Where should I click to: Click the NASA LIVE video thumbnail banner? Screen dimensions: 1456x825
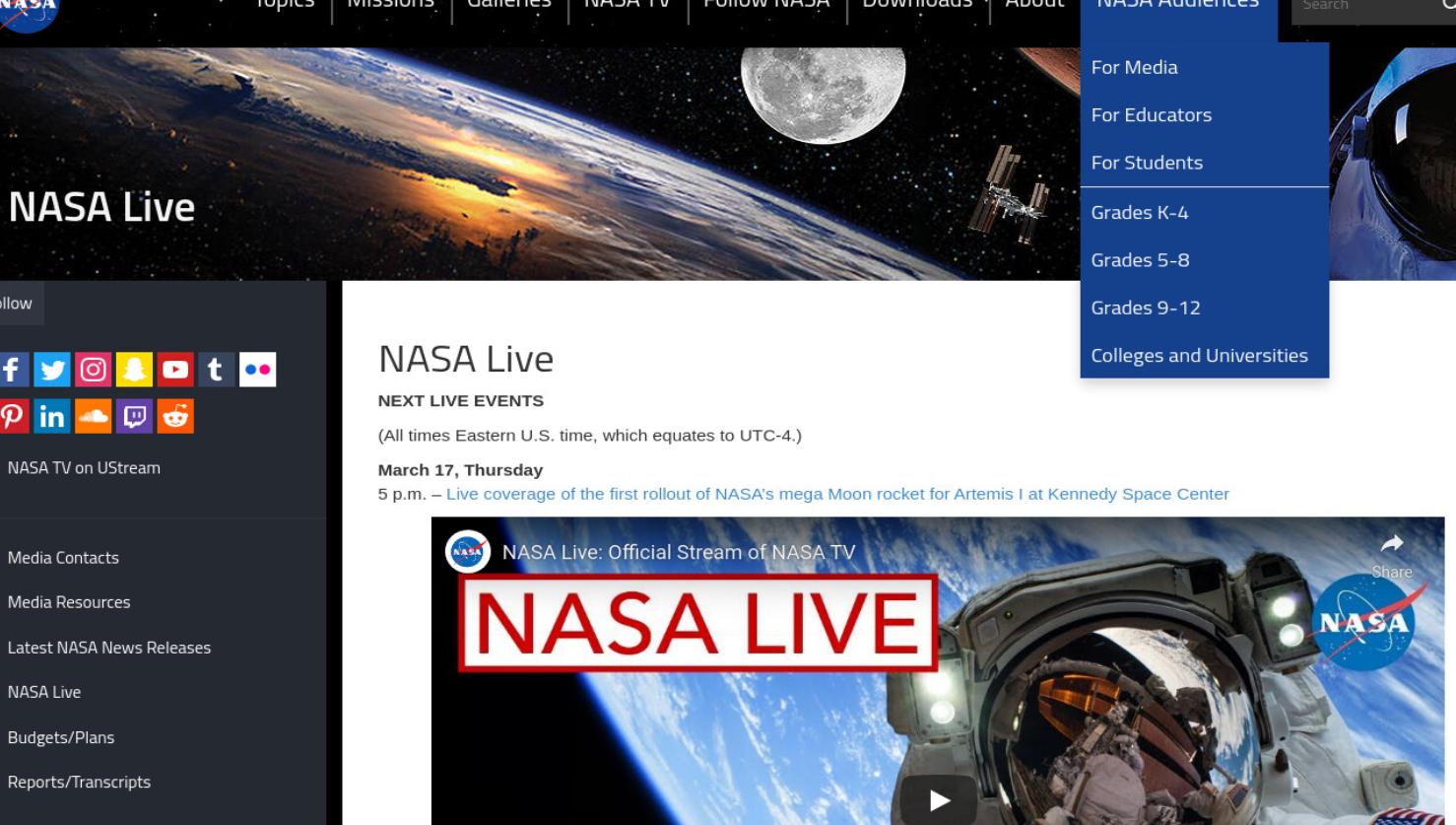697,623
